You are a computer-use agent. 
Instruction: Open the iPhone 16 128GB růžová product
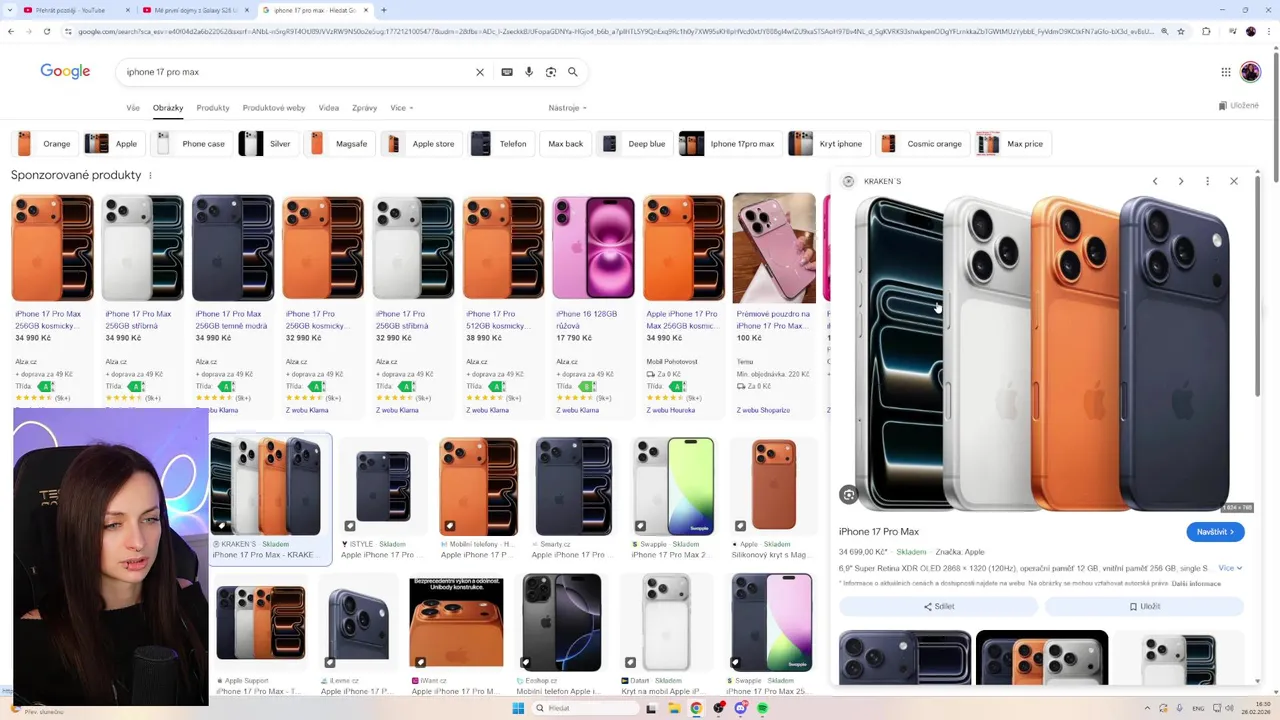click(x=593, y=300)
